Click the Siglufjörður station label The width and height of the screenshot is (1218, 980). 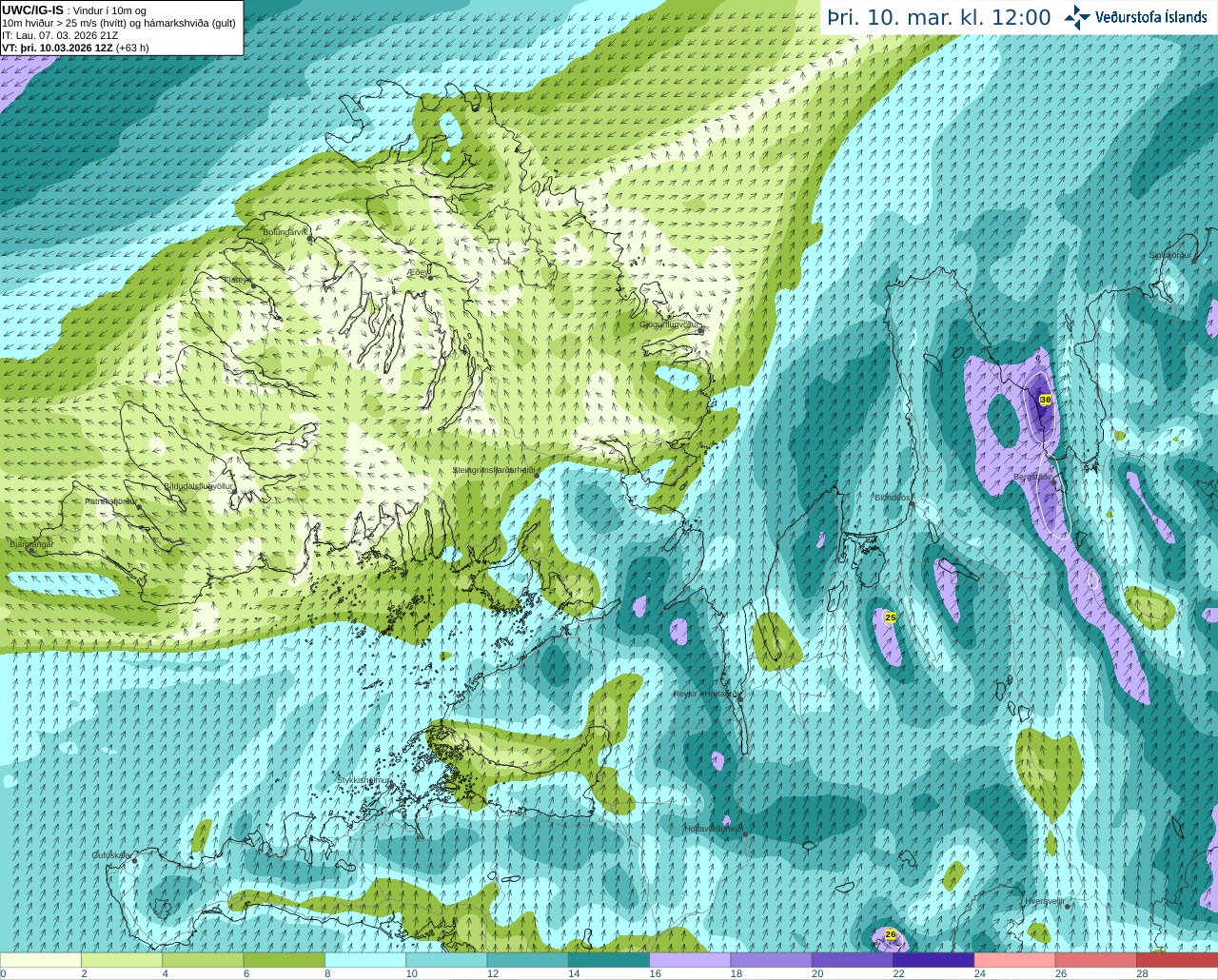pos(1170,255)
